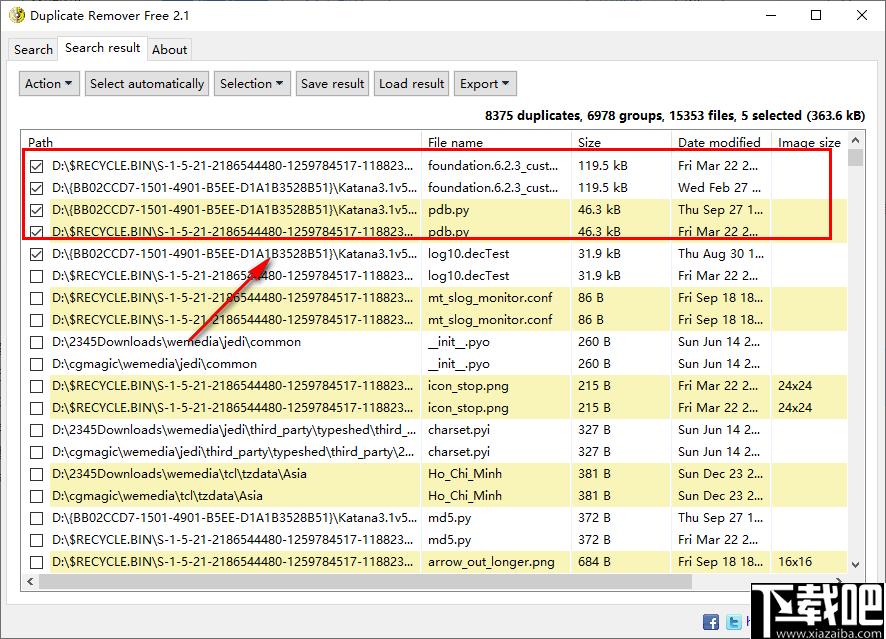Sort list by Path column header
The image size is (886, 639).
(222, 142)
